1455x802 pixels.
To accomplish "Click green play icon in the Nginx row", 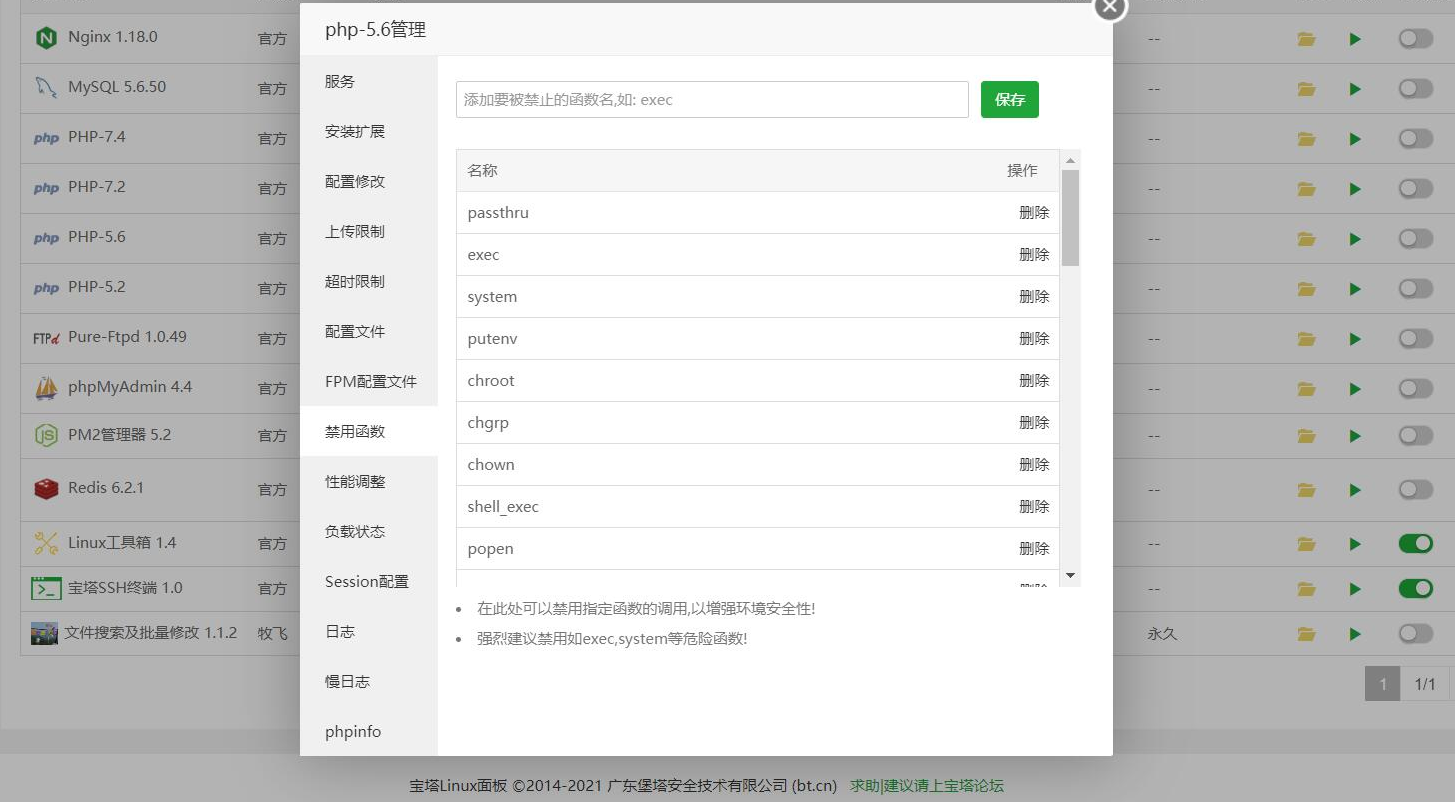I will pyautogui.click(x=1355, y=39).
